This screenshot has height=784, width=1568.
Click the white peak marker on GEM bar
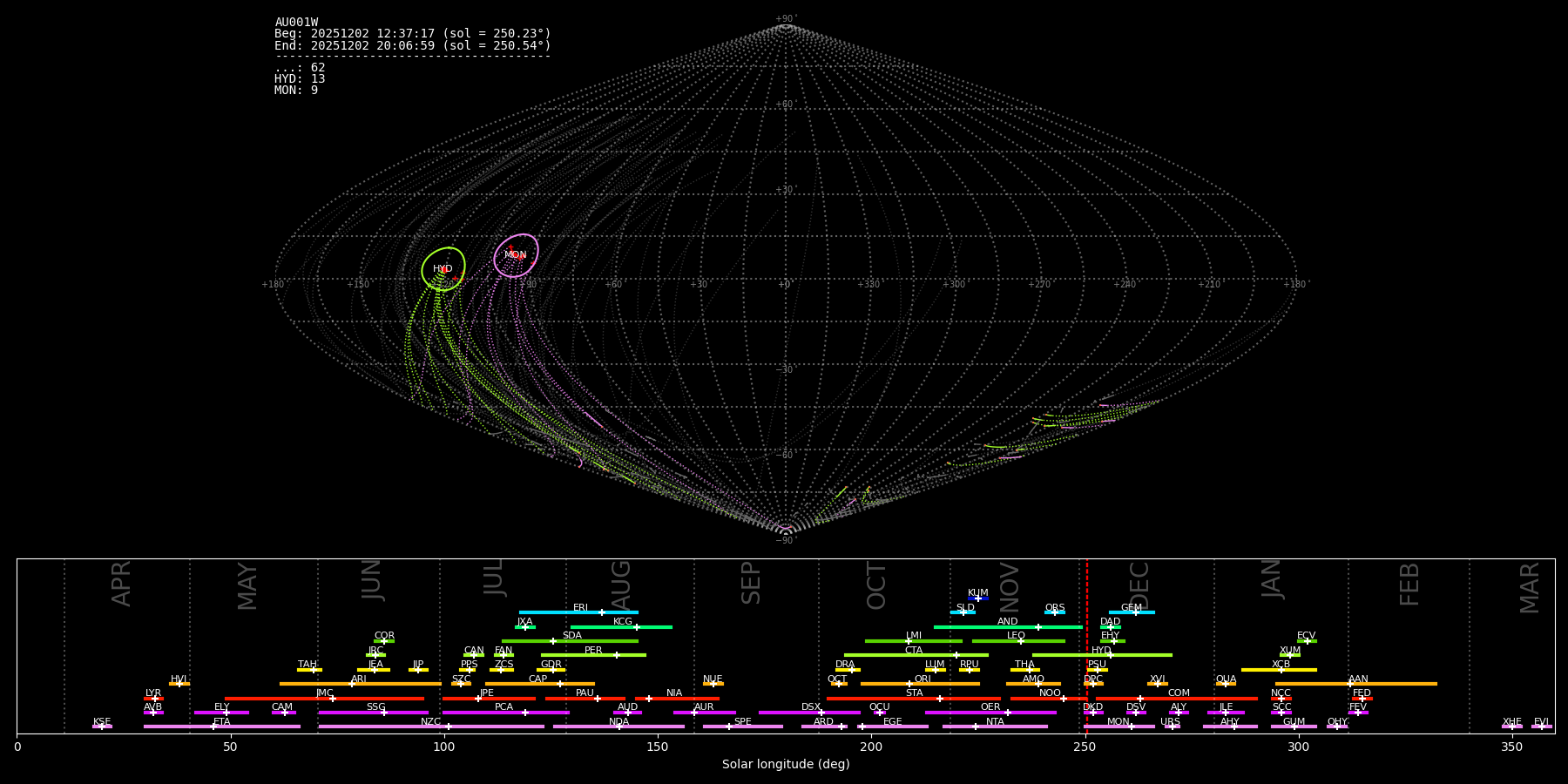point(1135,612)
